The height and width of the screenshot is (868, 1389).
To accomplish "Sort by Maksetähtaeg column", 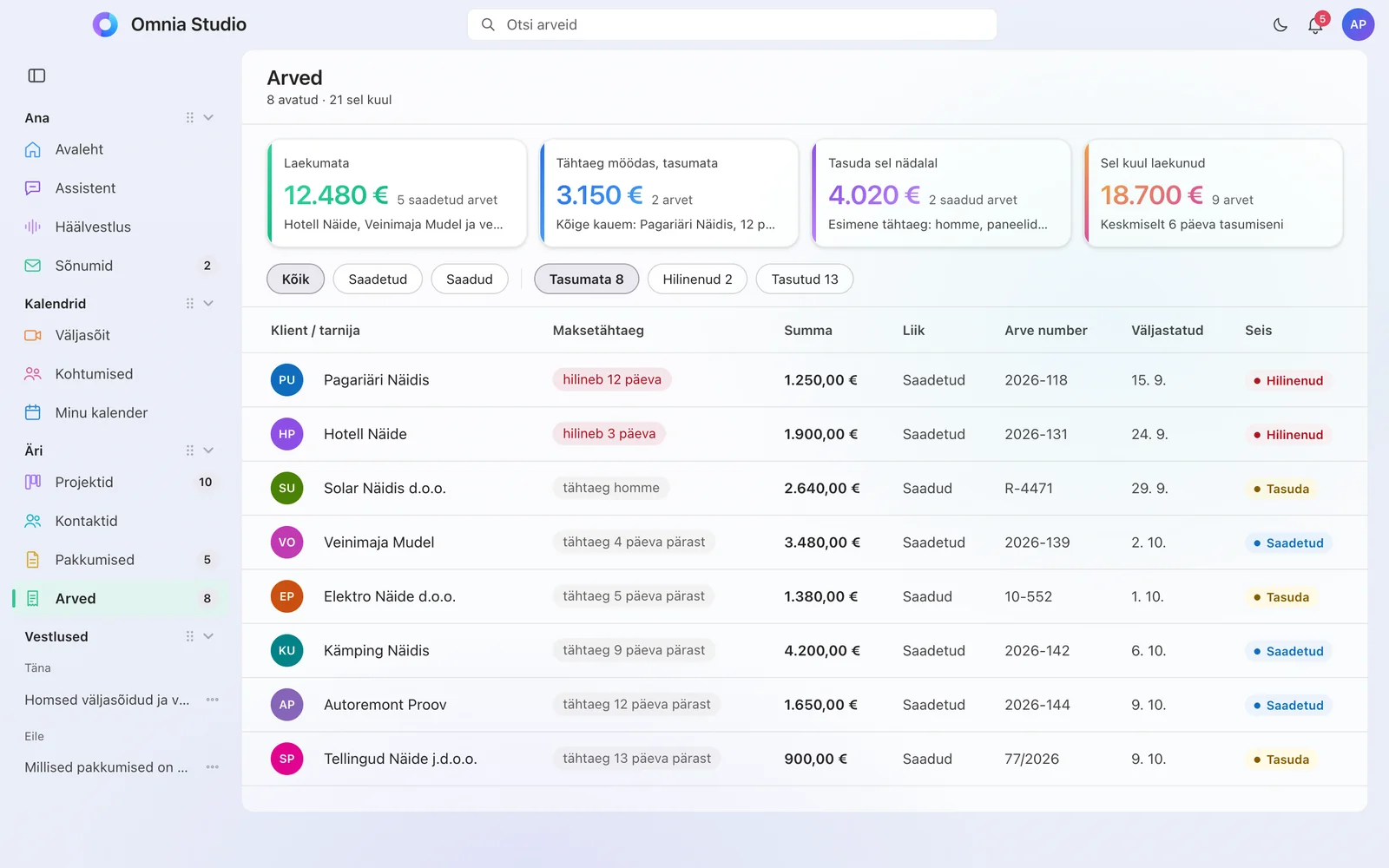I will click(x=598, y=331).
